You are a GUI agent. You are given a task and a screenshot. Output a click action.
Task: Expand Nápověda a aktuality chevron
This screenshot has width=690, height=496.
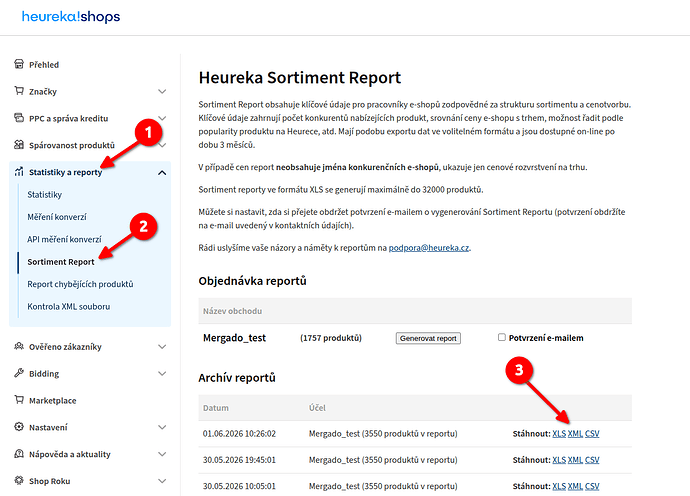[162, 454]
